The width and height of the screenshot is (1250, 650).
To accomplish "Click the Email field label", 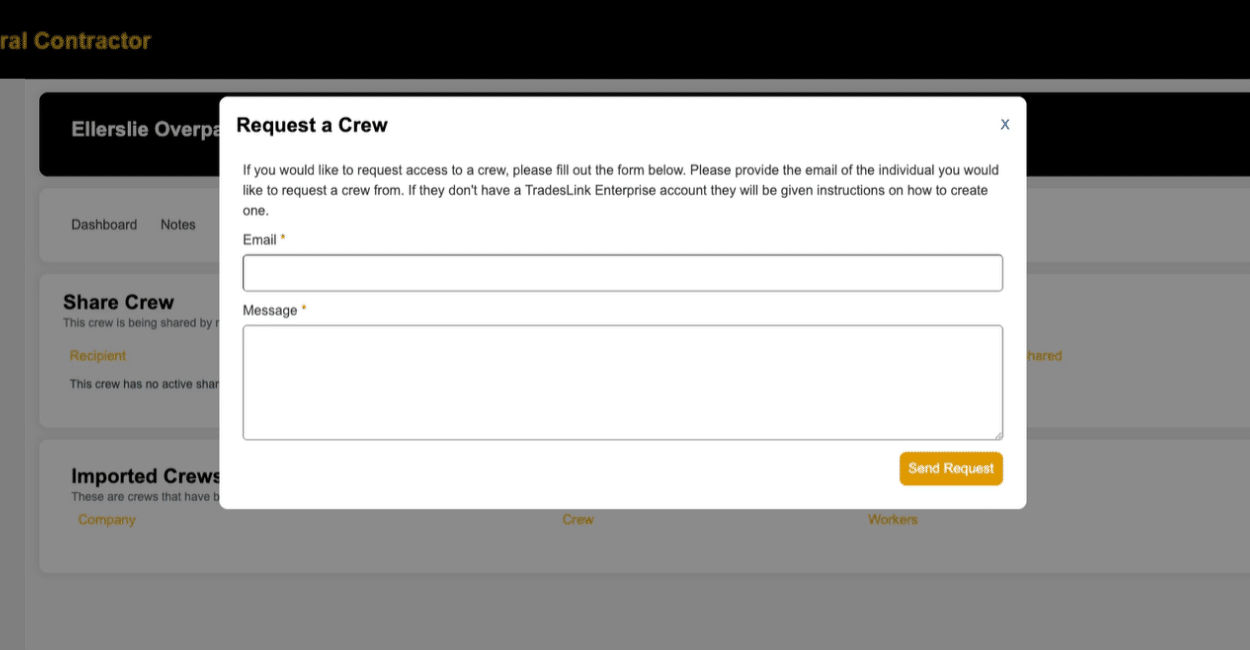I will pos(260,240).
